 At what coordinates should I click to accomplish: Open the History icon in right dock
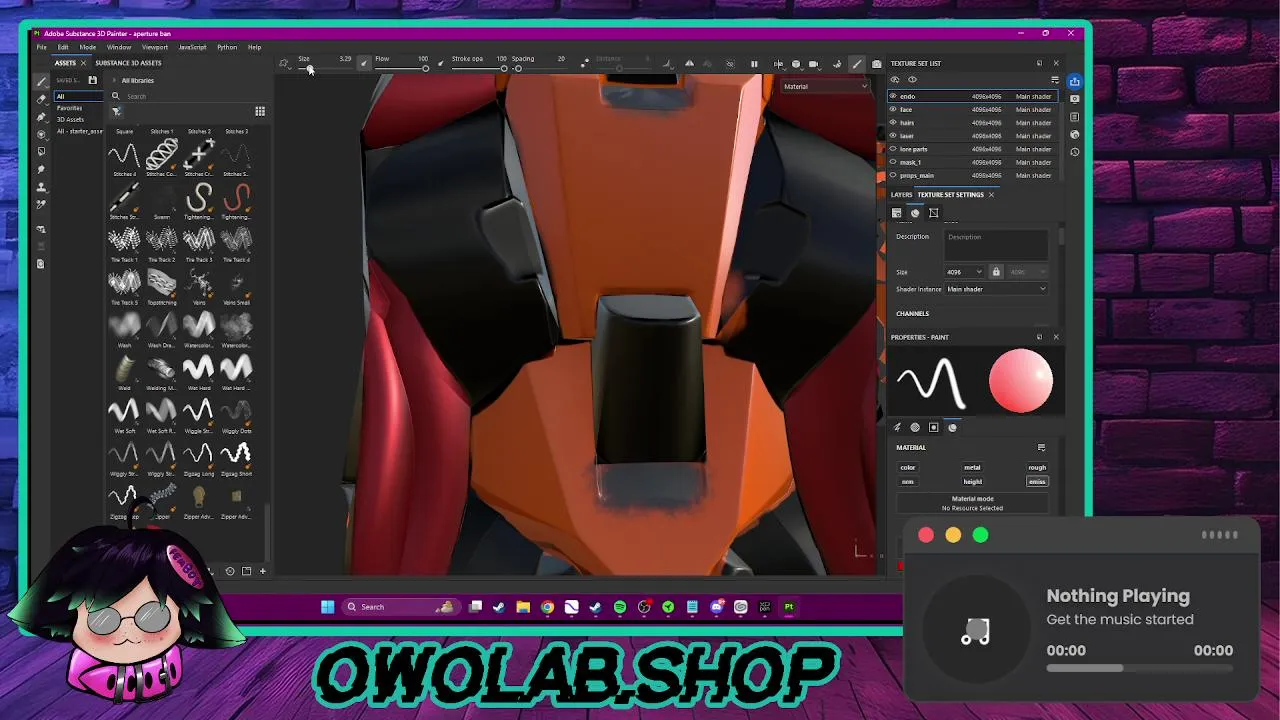pos(1074,152)
